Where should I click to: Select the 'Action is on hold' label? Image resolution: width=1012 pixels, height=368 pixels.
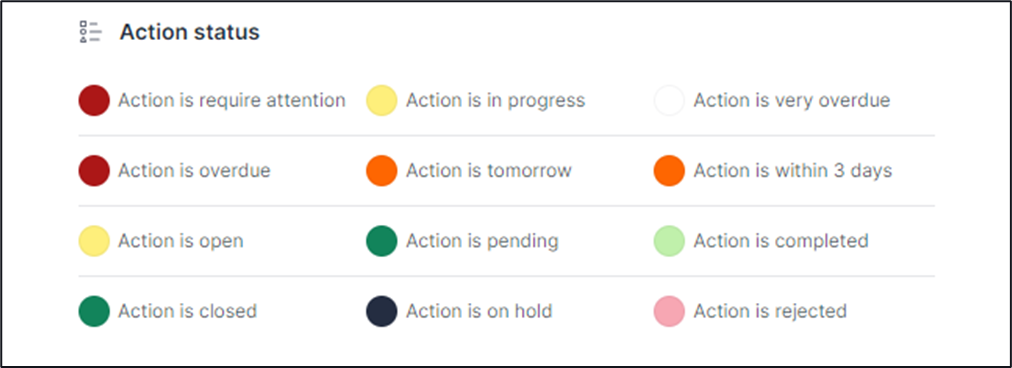pyautogui.click(x=479, y=311)
